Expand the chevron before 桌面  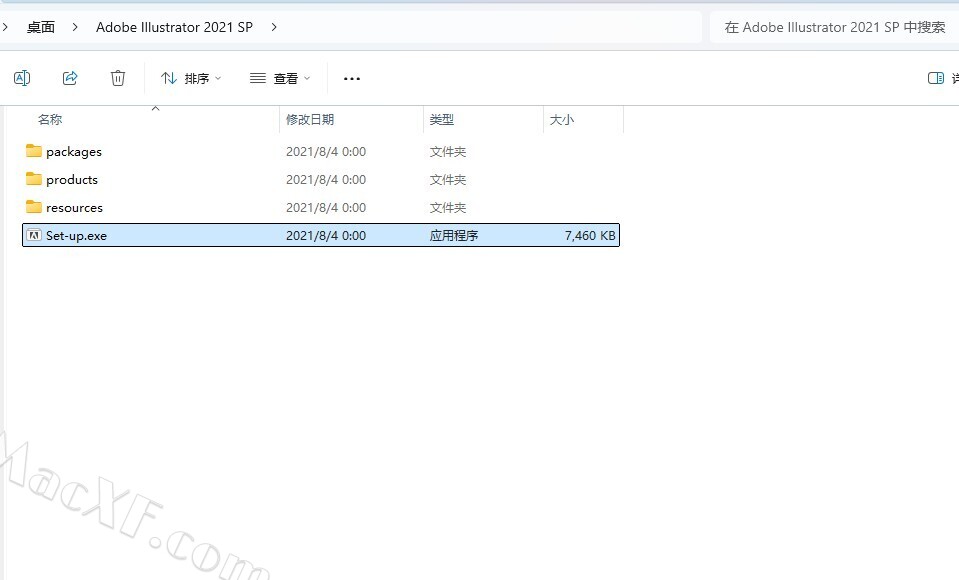coord(5,27)
